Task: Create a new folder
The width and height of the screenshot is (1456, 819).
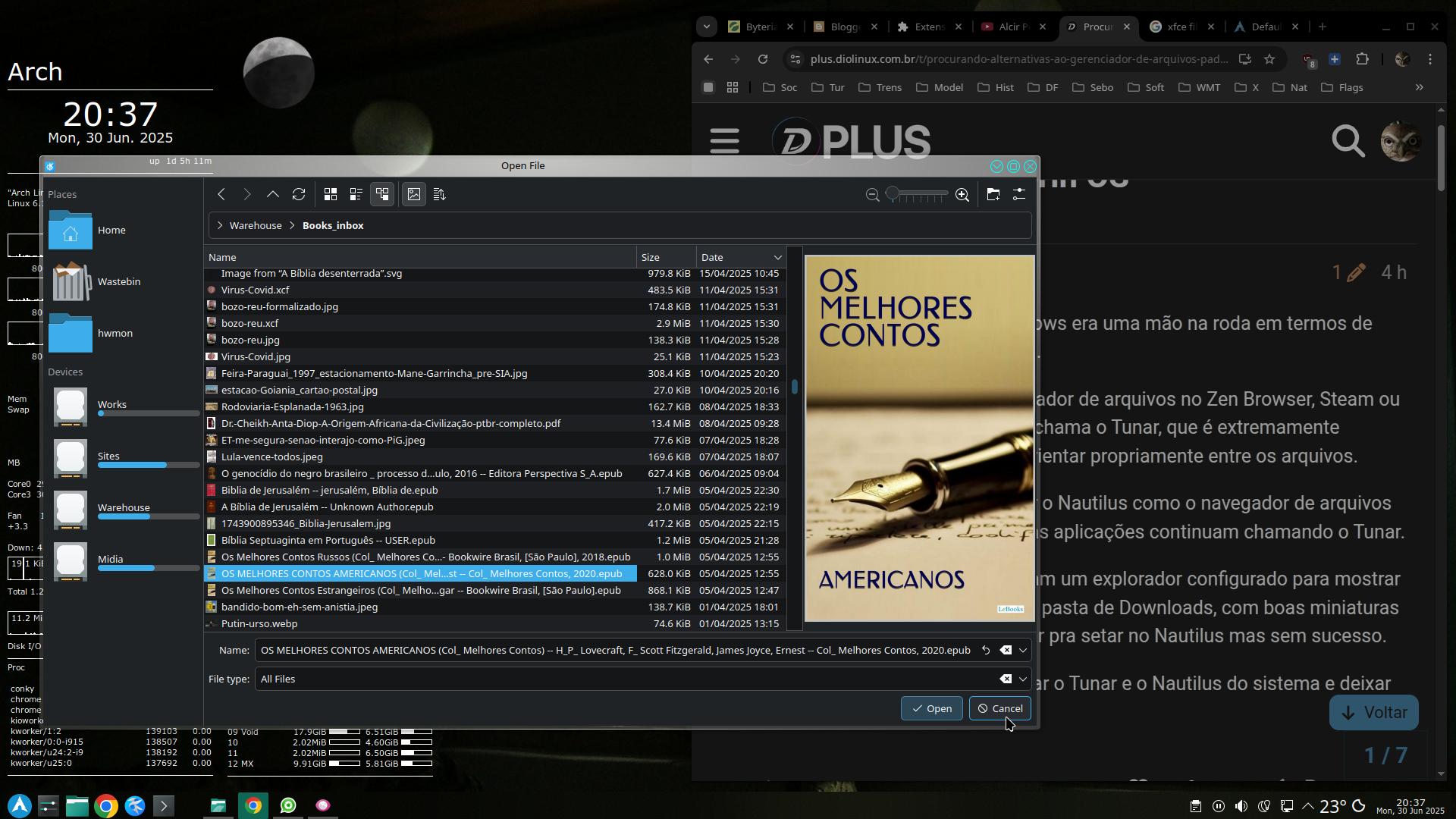Action: 993,195
